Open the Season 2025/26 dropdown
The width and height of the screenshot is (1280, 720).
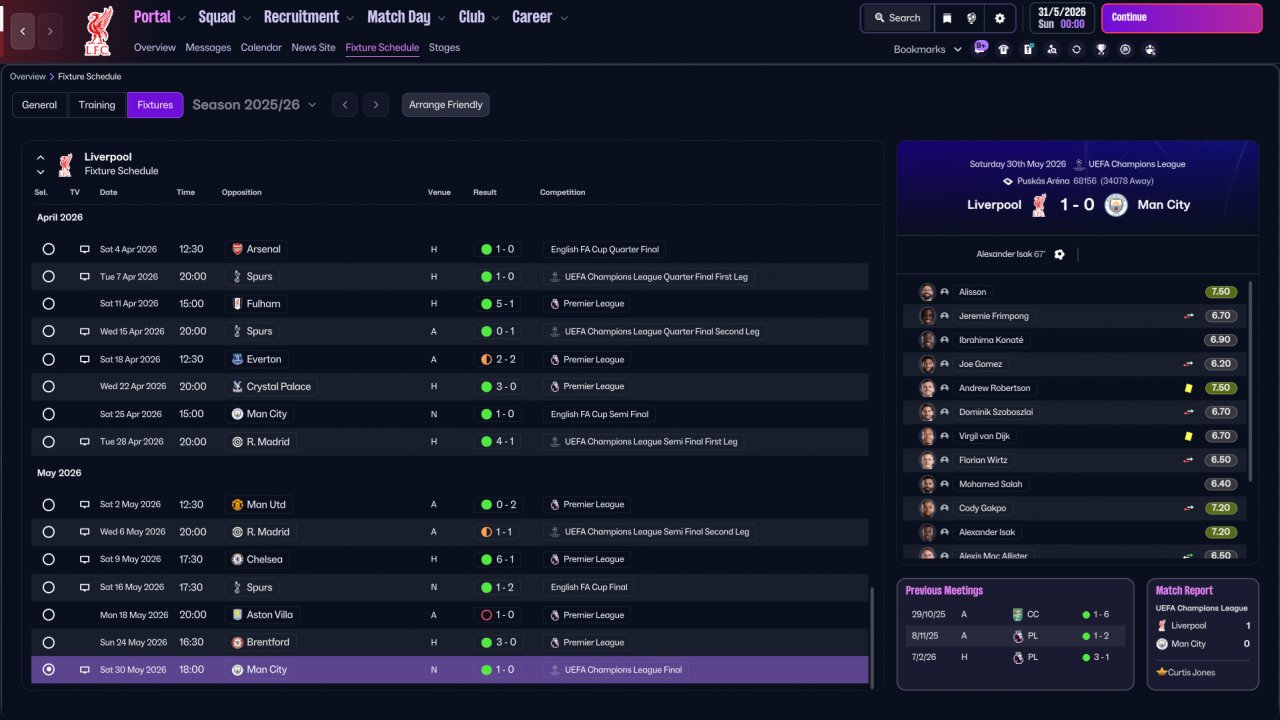click(254, 104)
